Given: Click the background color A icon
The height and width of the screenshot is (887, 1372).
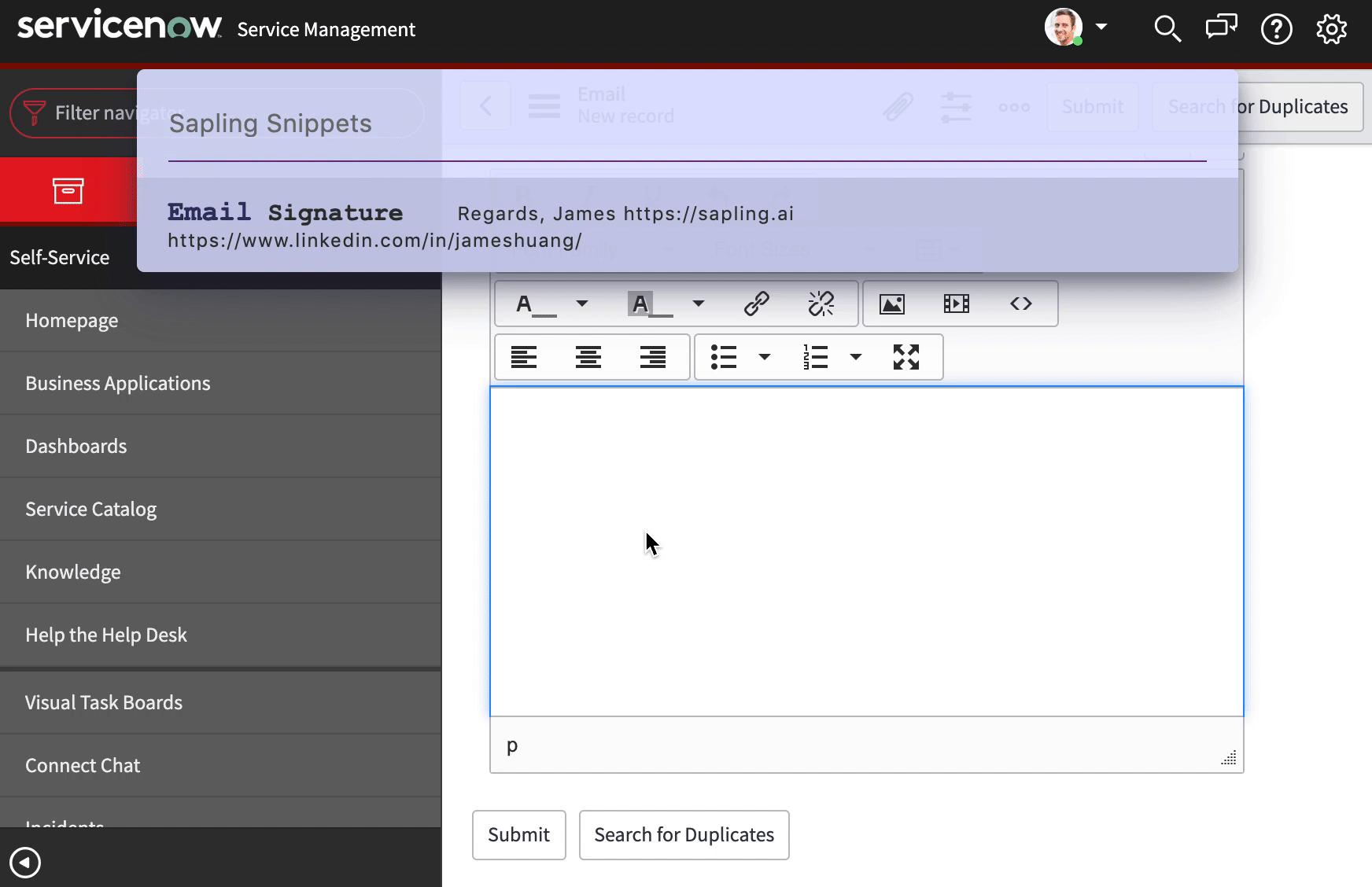Looking at the screenshot, I should coord(650,304).
